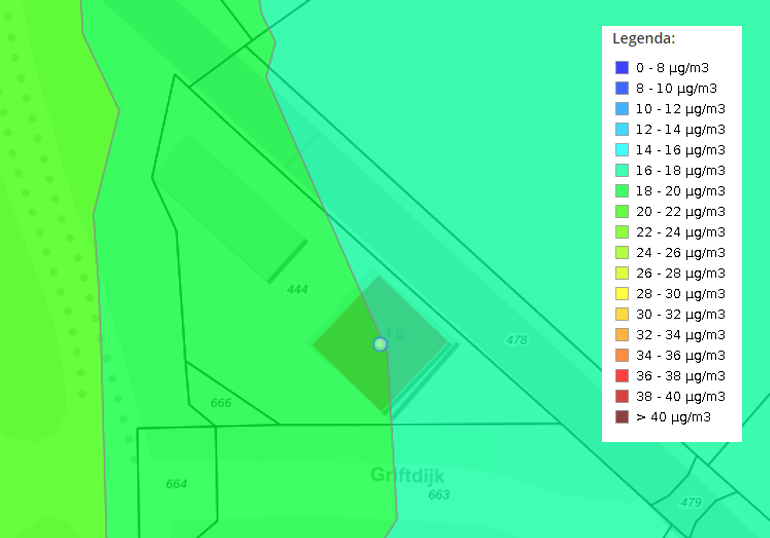Click the 18 - 20 µg/m3 legend color swatch
Viewport: 770px width, 538px height.
click(x=622, y=191)
